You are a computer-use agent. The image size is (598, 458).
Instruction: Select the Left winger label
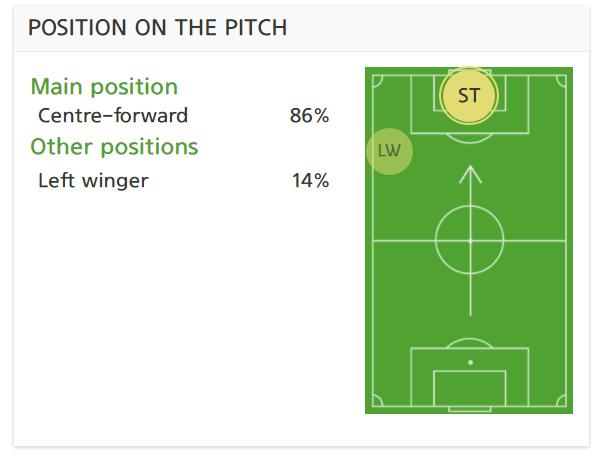(x=93, y=180)
